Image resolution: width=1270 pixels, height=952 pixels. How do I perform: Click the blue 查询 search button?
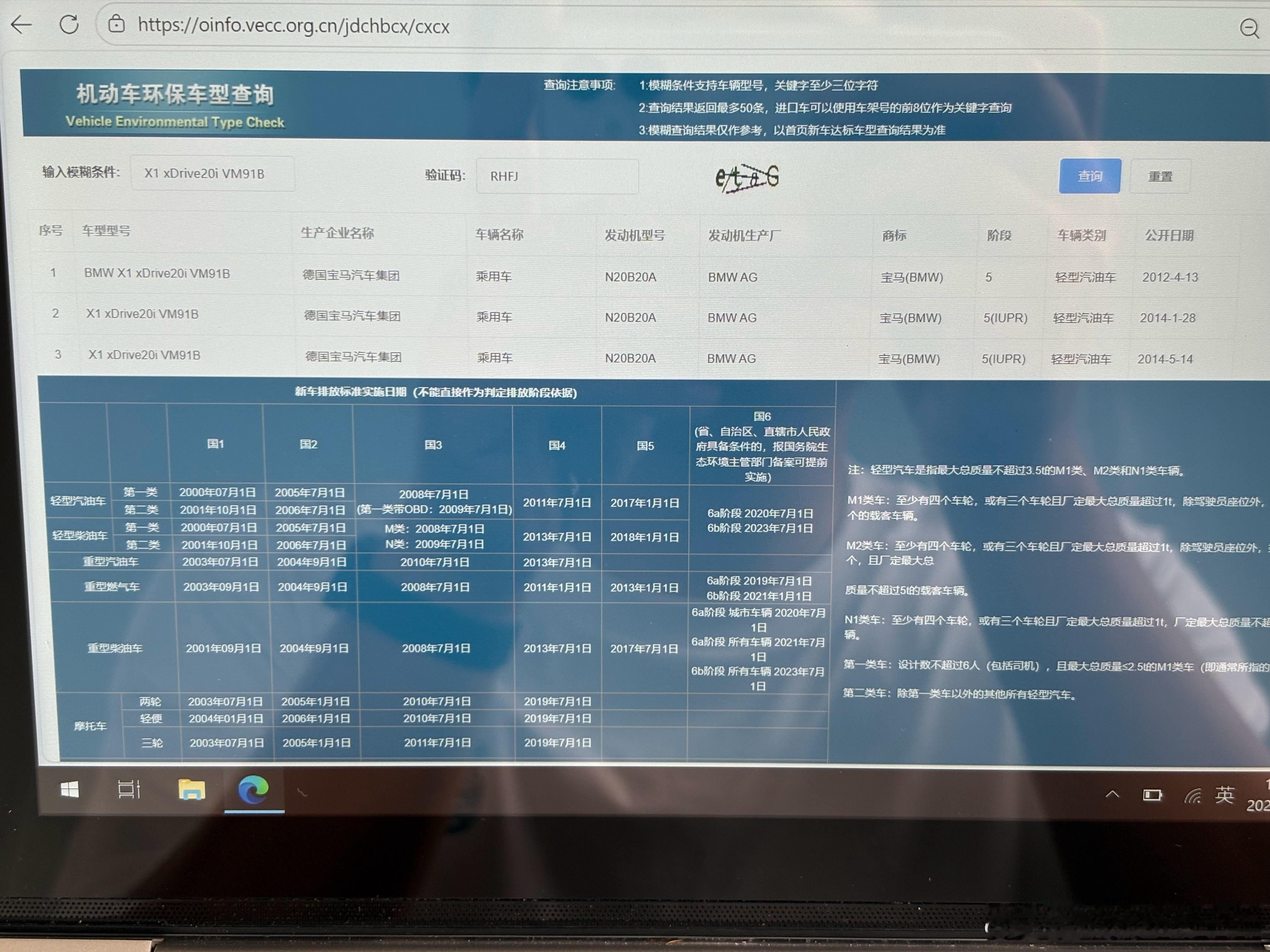1089,176
